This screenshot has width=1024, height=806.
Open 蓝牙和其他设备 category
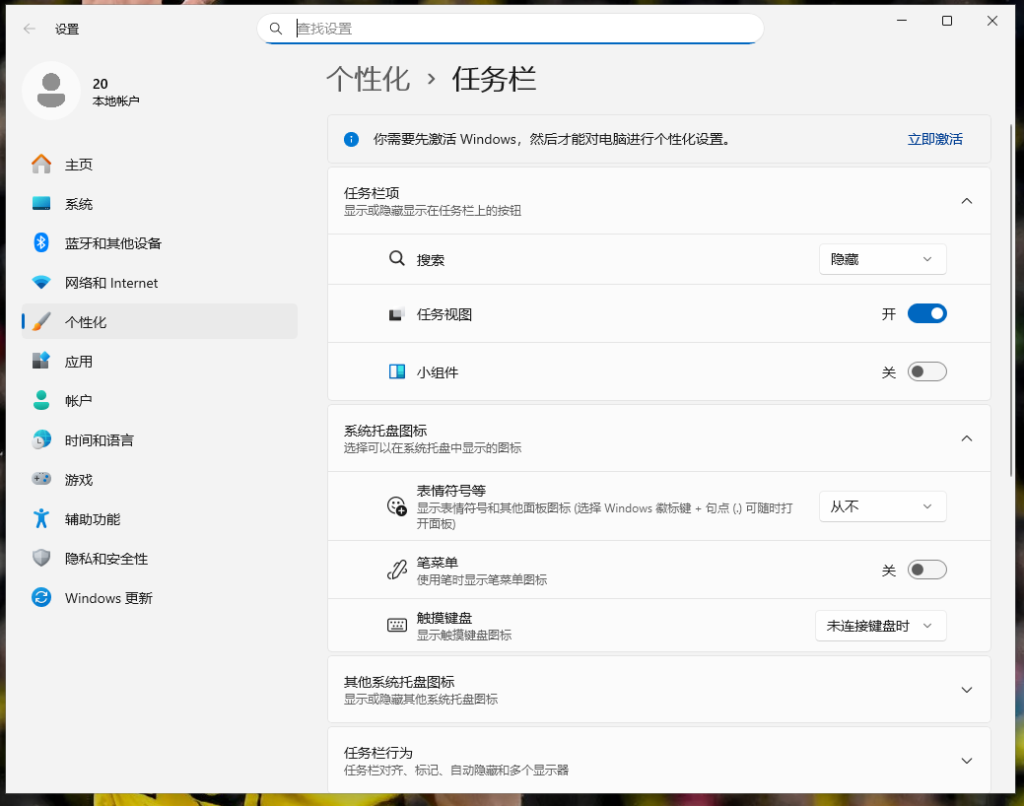[159, 243]
